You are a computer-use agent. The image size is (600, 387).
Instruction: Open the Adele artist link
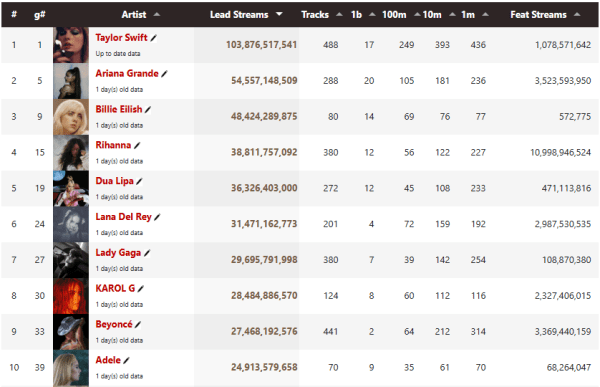point(108,360)
